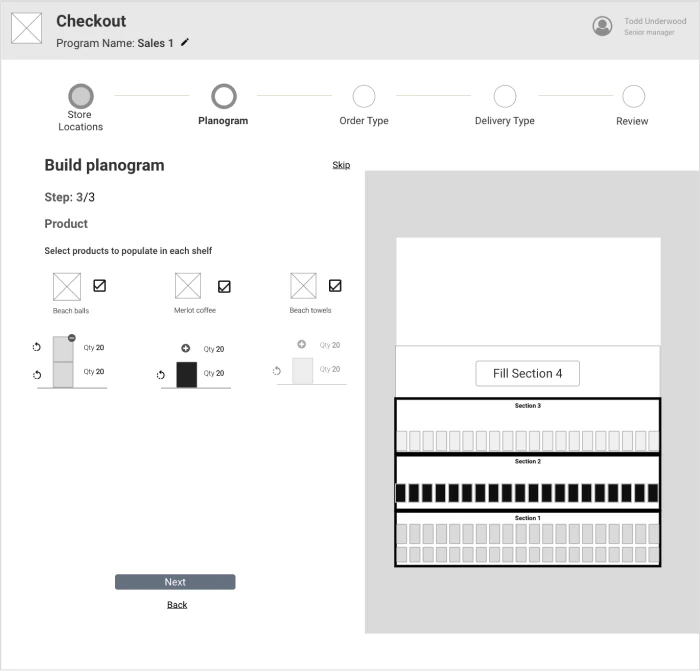Uncheck the Beach towels product checkbox
Image resolution: width=700 pixels, height=671 pixels.
335,285
